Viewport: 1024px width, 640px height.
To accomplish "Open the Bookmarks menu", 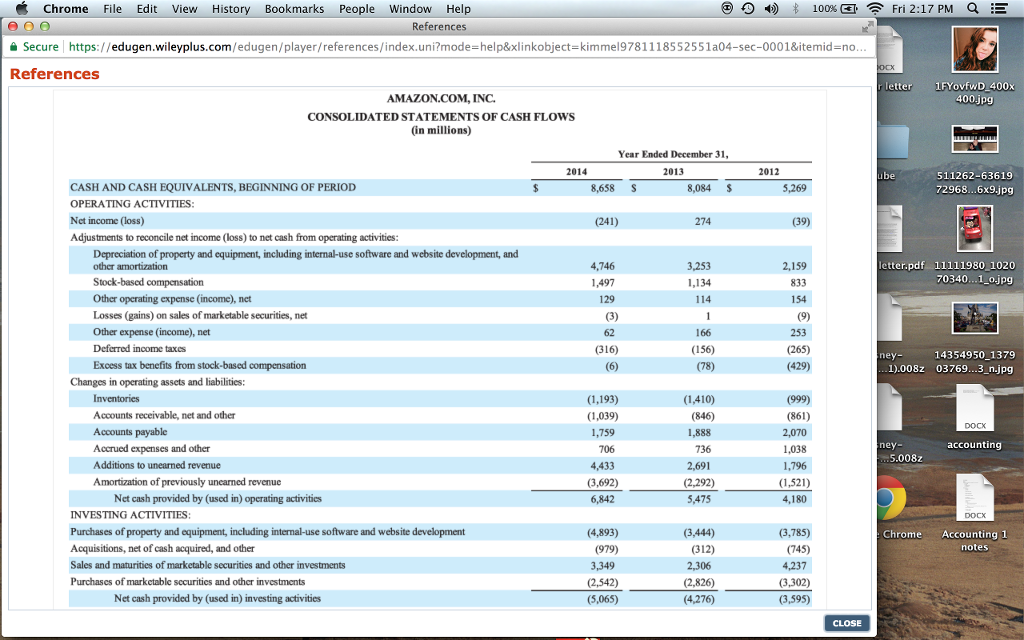I will pyautogui.click(x=294, y=8).
